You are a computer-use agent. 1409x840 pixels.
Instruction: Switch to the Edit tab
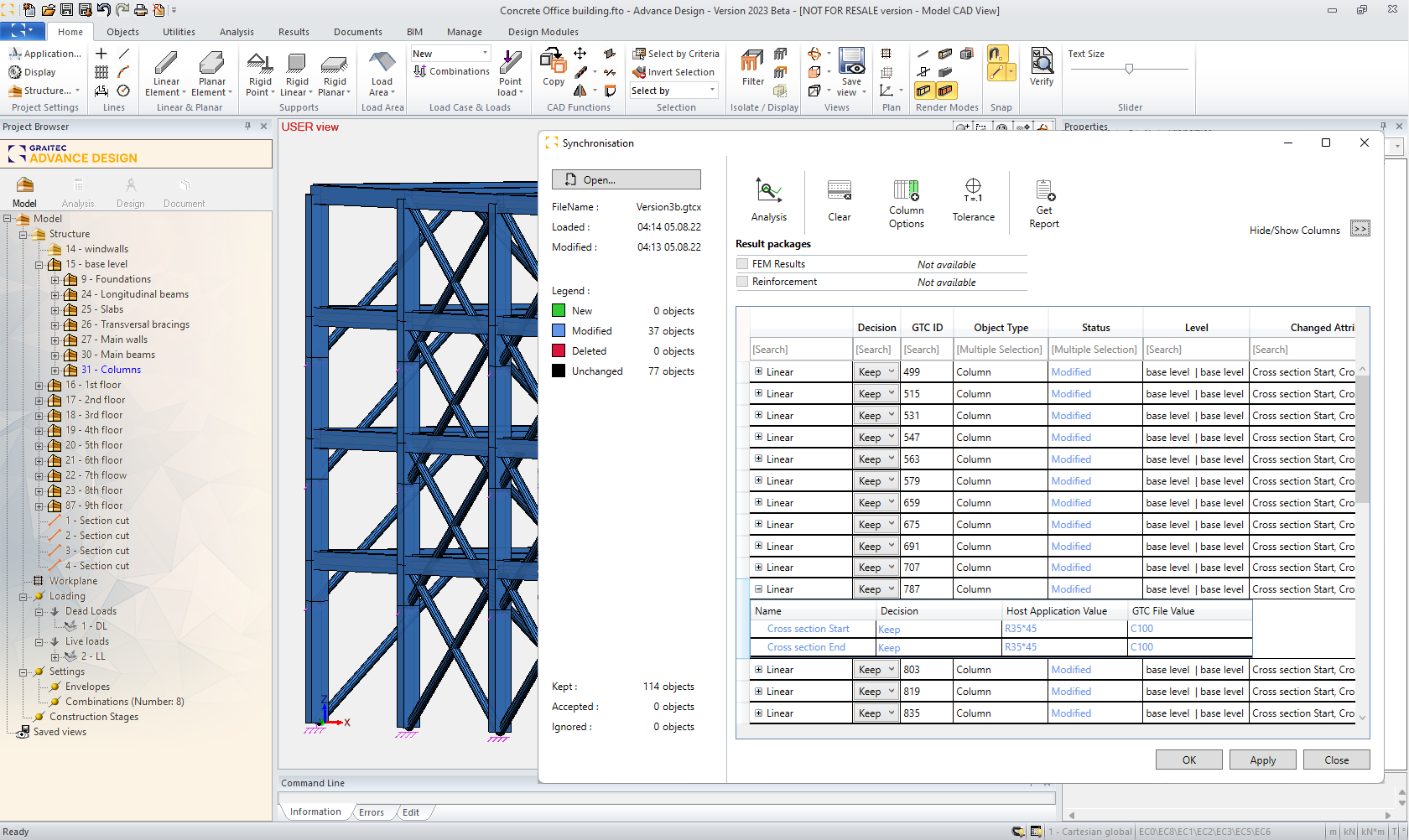pyautogui.click(x=411, y=812)
